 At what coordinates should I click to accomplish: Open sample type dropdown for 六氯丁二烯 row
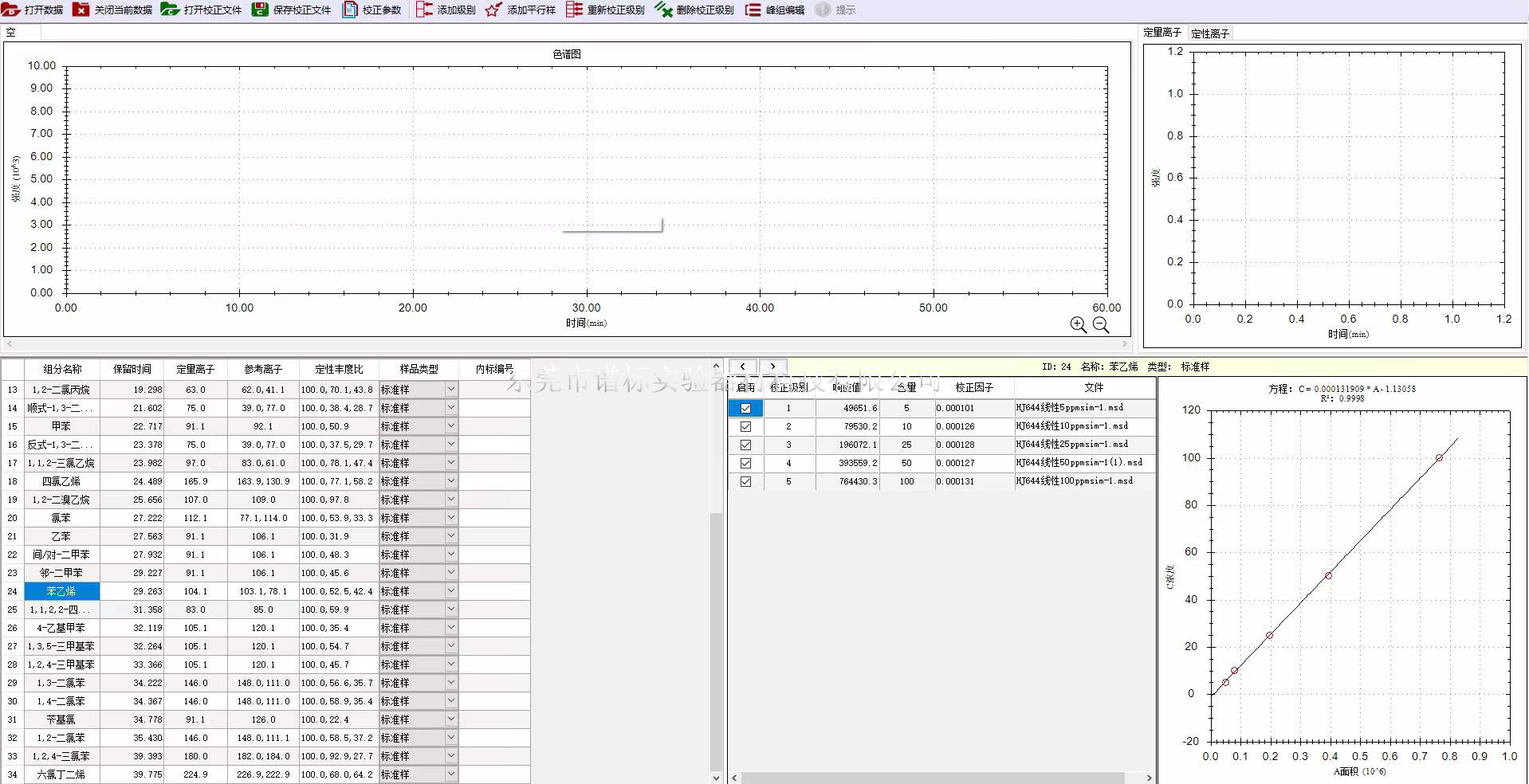coord(450,774)
